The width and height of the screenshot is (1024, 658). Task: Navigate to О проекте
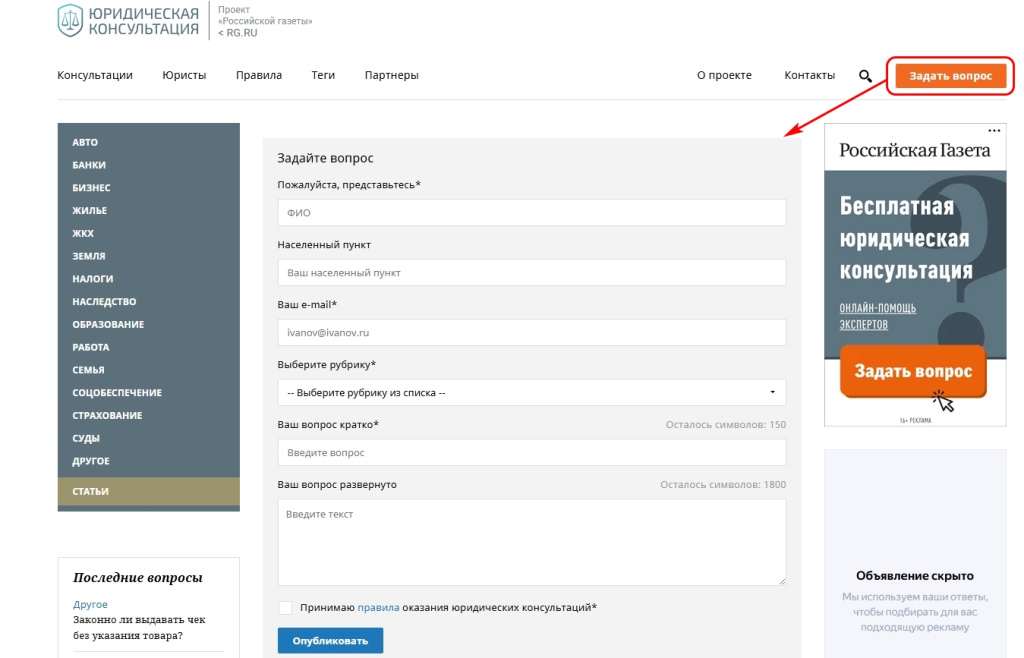pos(724,75)
